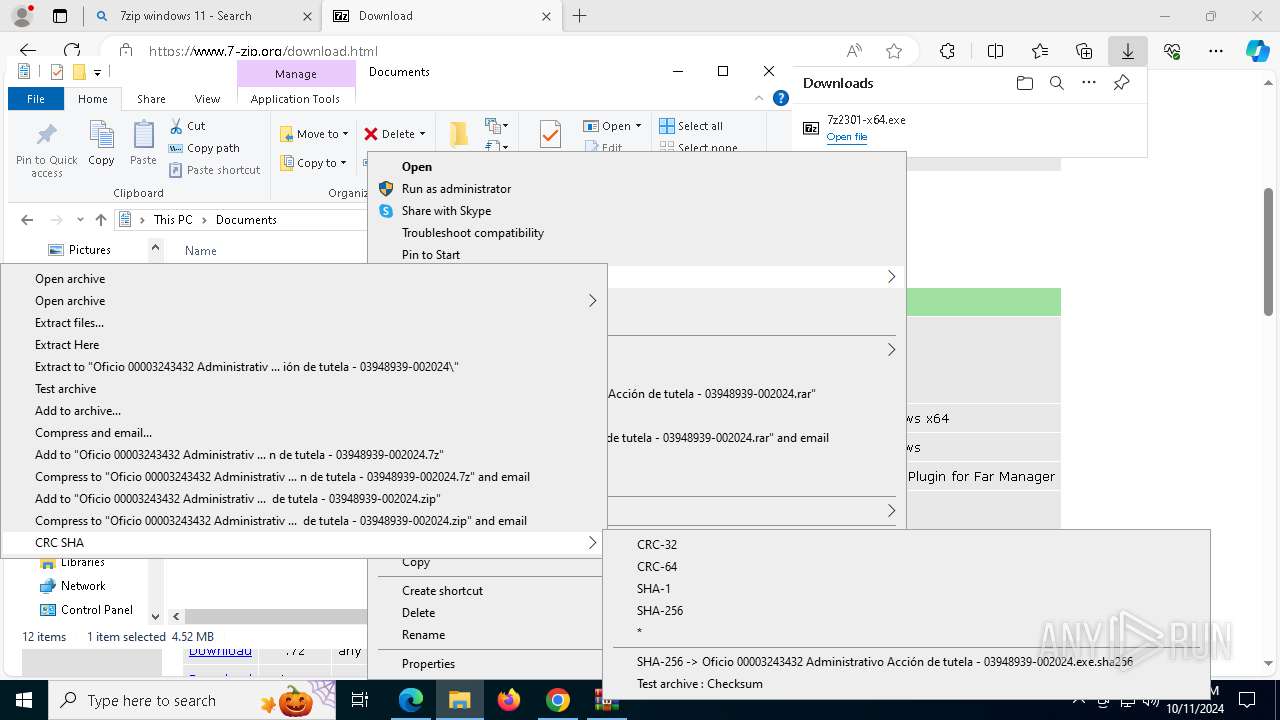Click Paste shortcut in the ribbon
The height and width of the screenshot is (720, 1280).
click(214, 170)
